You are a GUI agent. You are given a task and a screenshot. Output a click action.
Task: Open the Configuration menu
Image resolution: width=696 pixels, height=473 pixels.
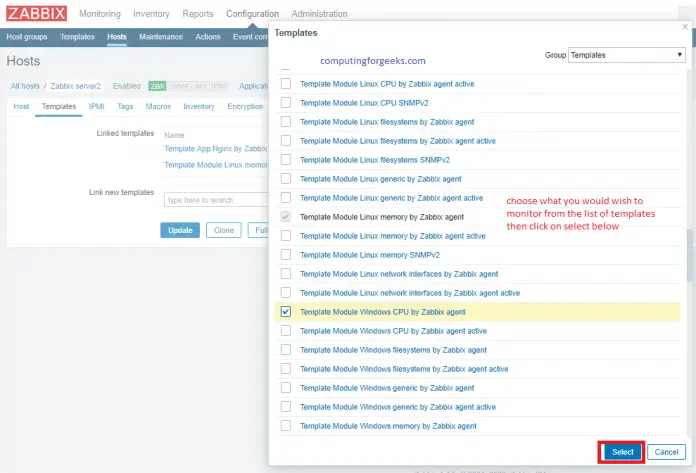click(252, 14)
